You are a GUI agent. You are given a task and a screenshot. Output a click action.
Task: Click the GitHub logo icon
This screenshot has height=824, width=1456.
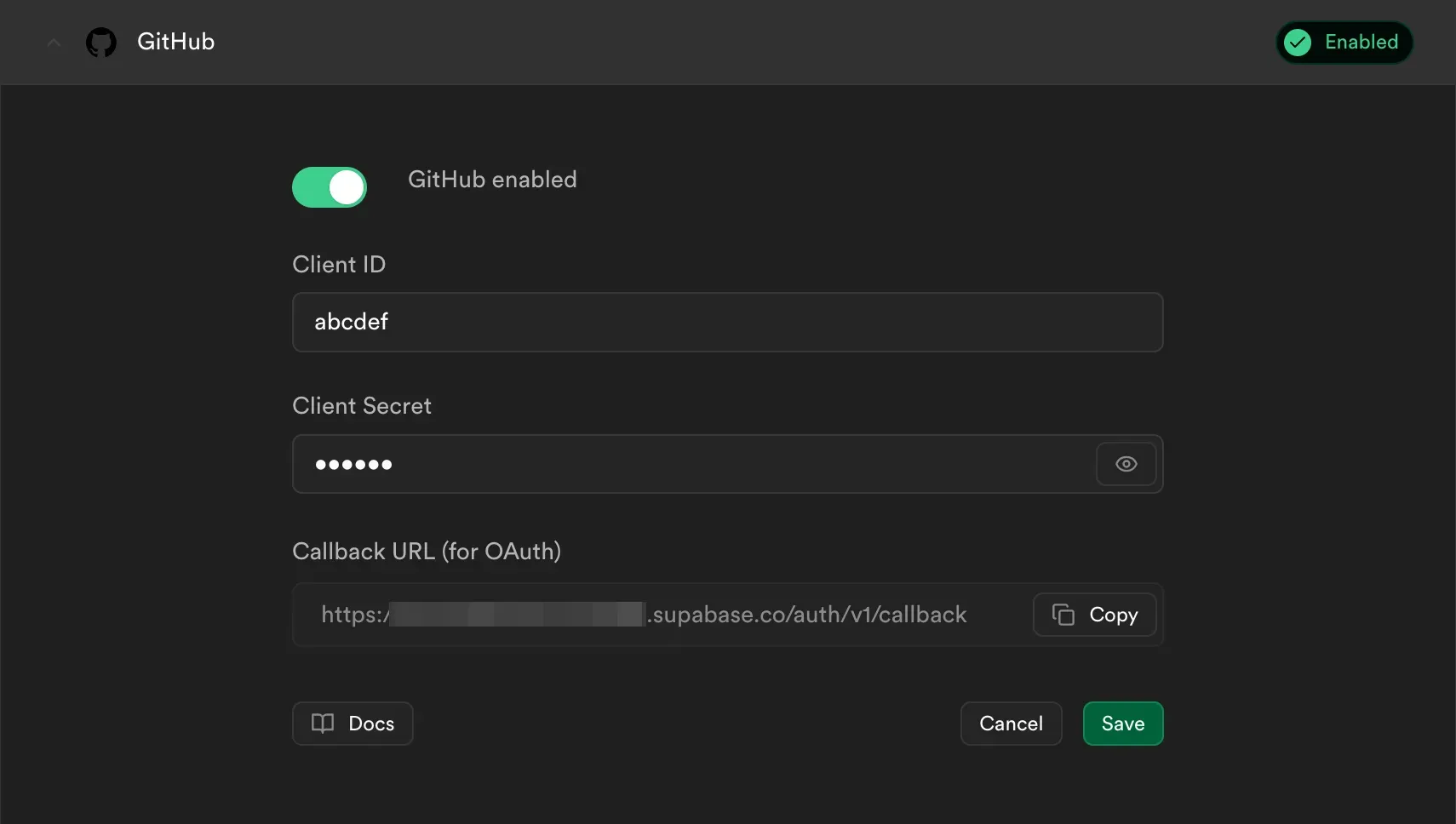101,42
